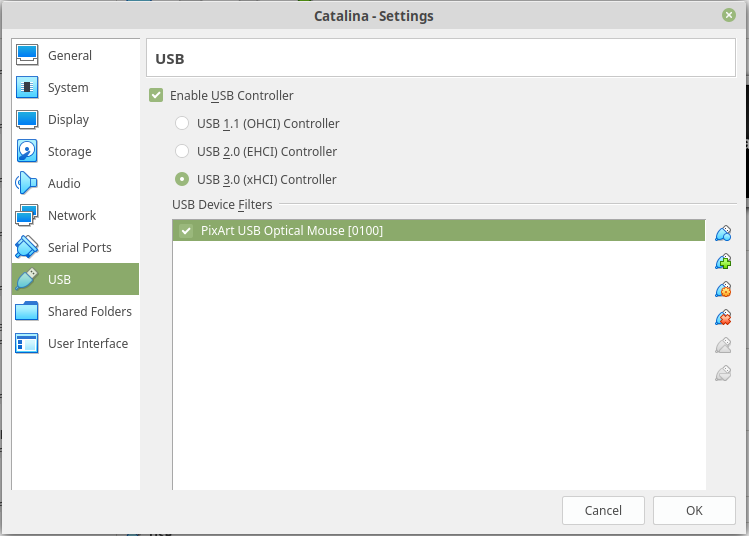Confirm settings with the OK button
The height and width of the screenshot is (536, 749).
[694, 511]
